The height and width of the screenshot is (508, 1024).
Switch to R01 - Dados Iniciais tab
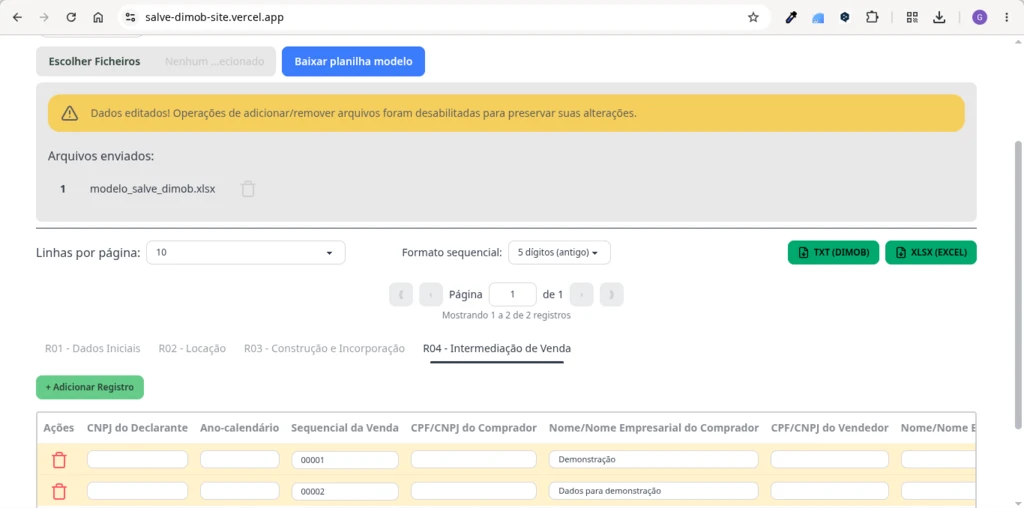click(93, 349)
